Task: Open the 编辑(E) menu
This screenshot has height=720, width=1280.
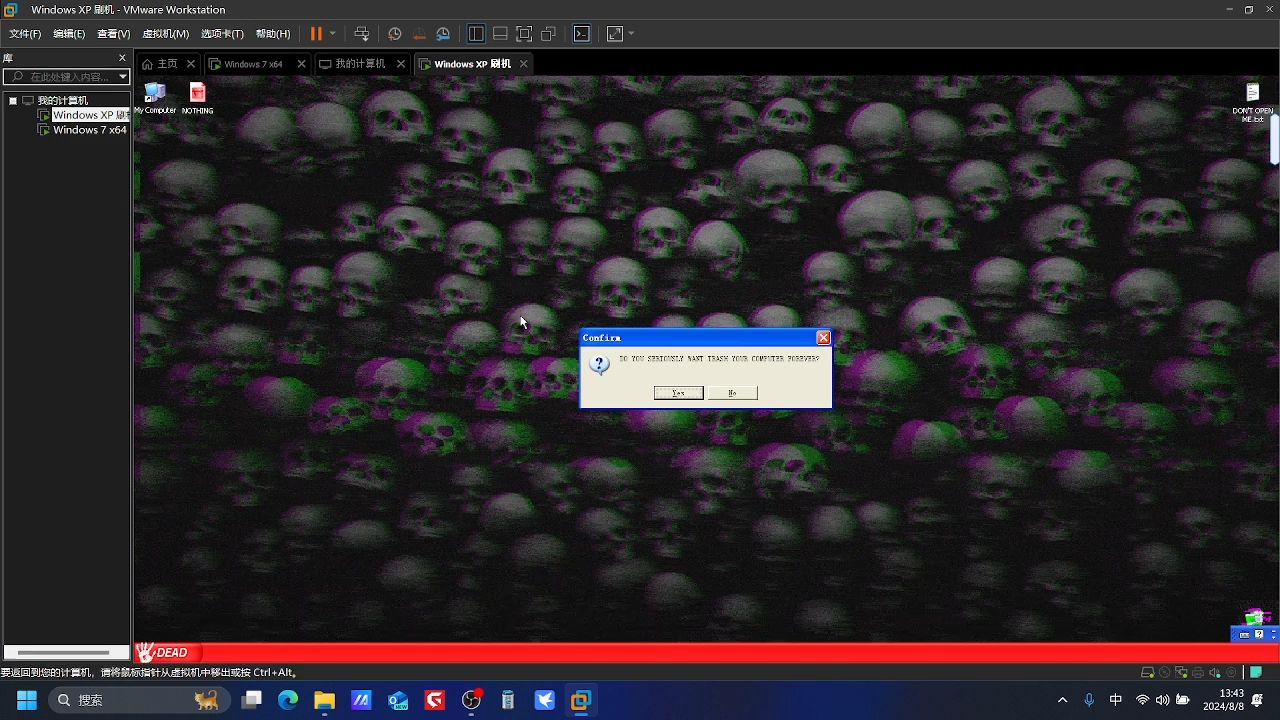Action: (69, 34)
